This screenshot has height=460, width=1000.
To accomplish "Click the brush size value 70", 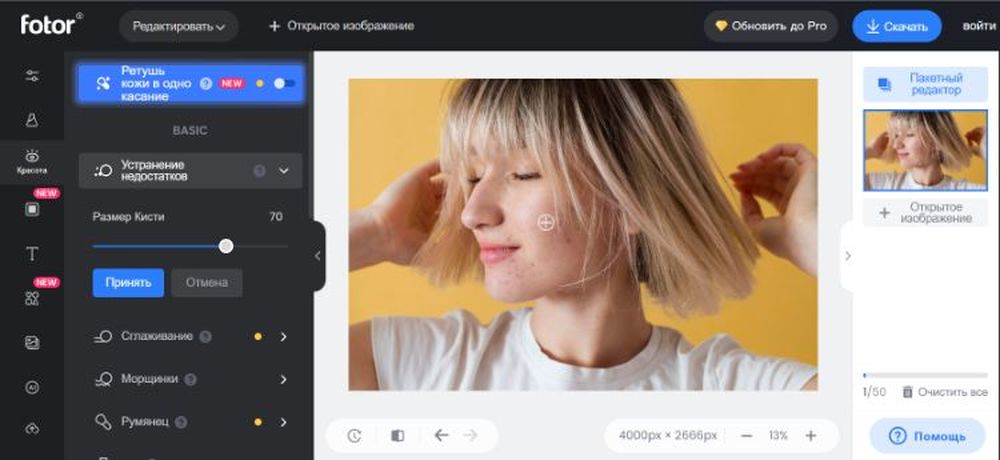I will pos(276,217).
